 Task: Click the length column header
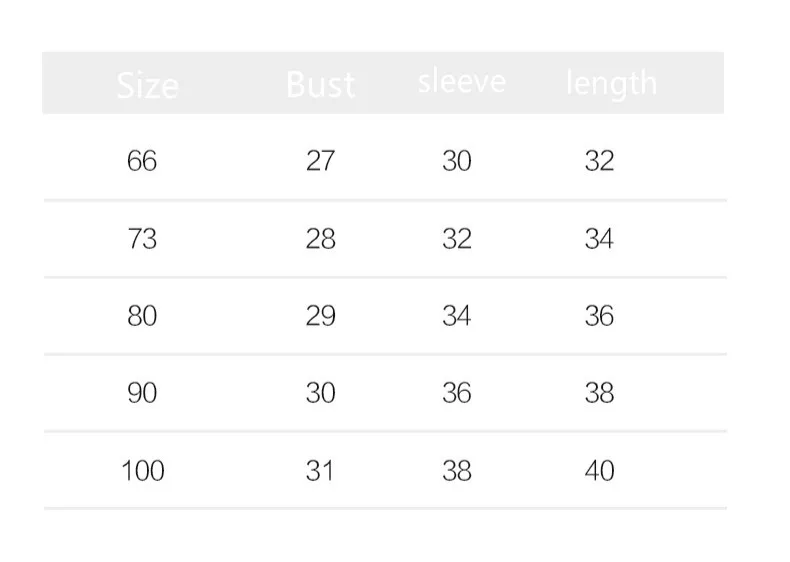point(611,83)
